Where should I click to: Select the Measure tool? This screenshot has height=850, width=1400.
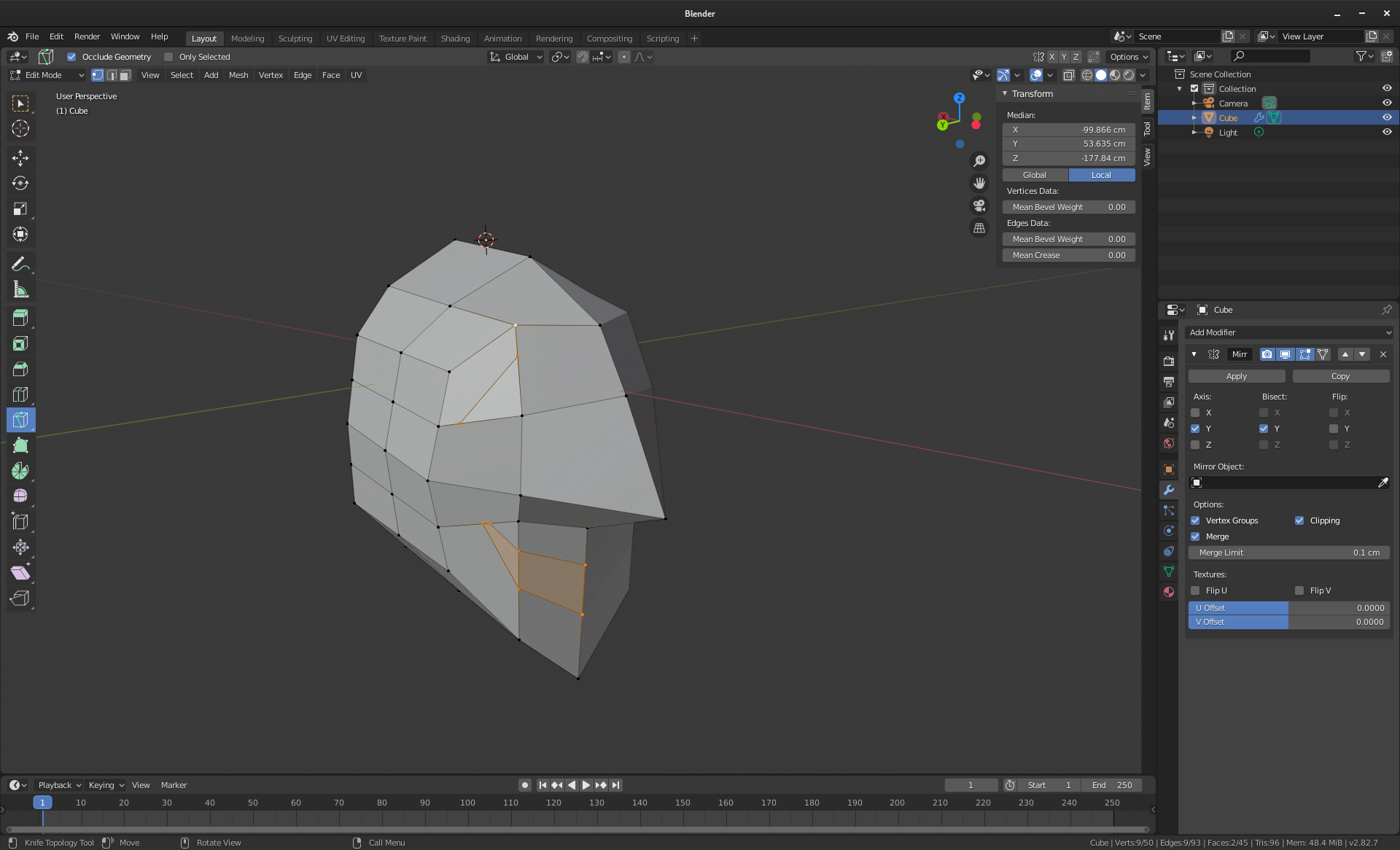20,289
